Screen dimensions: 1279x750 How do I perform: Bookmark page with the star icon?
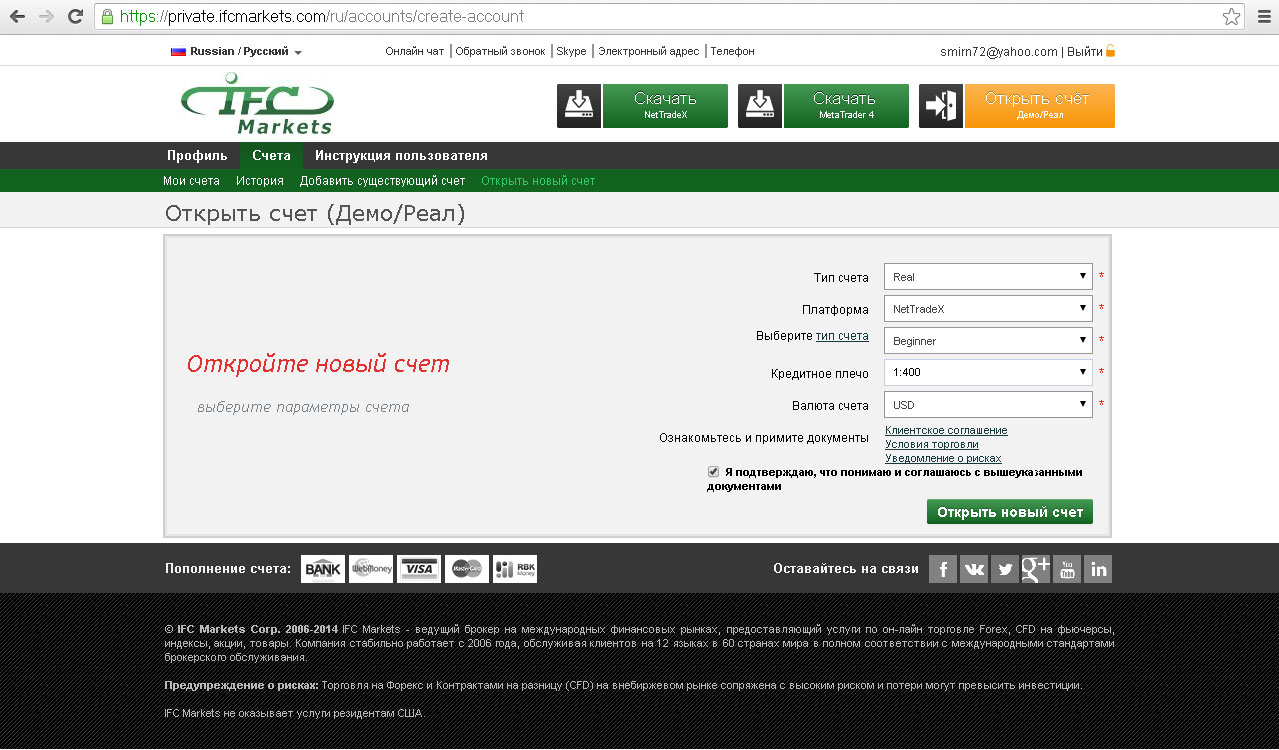pos(1231,17)
